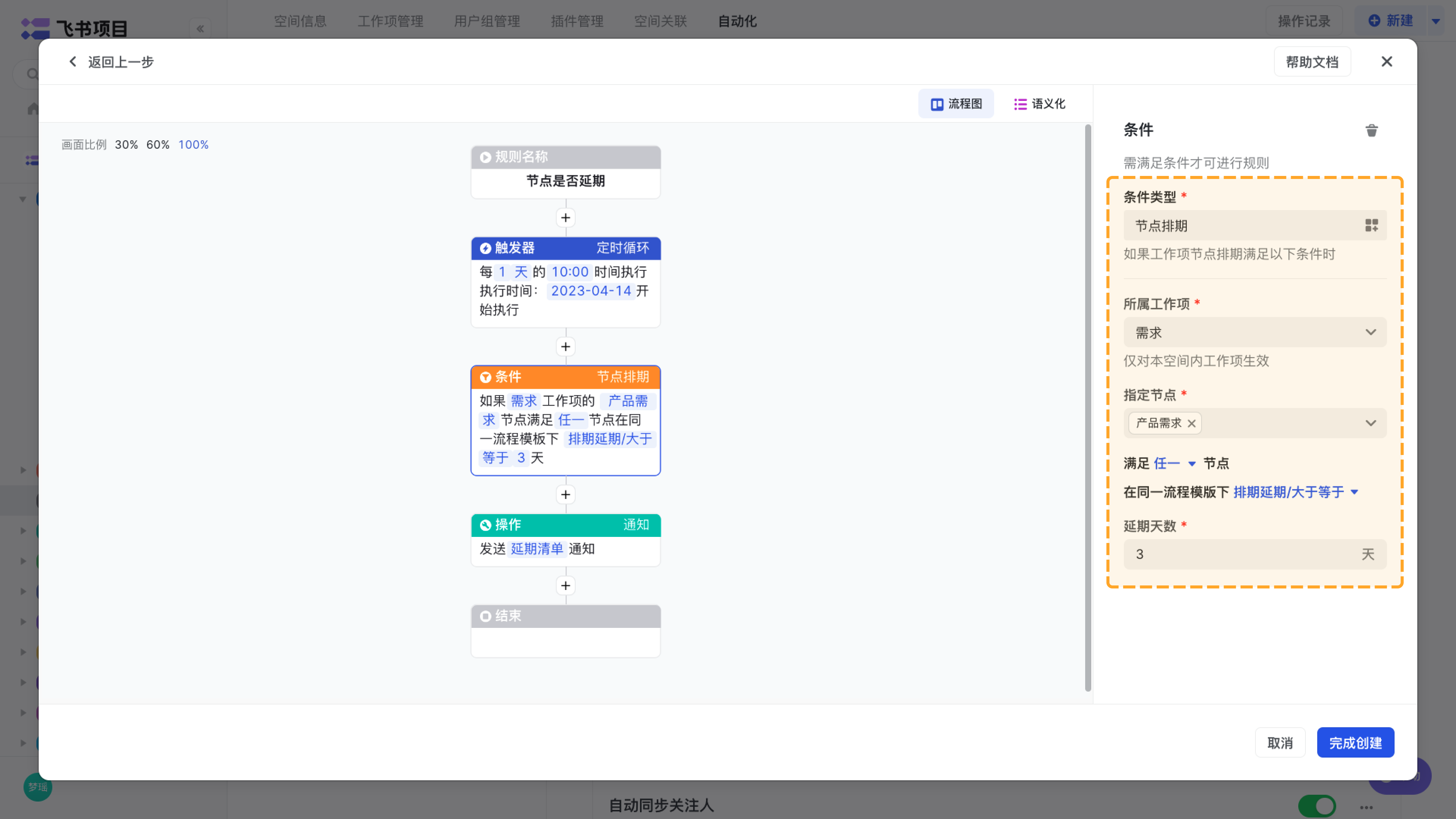
Task: Click the 2023-04-14 start date value
Action: coord(591,291)
